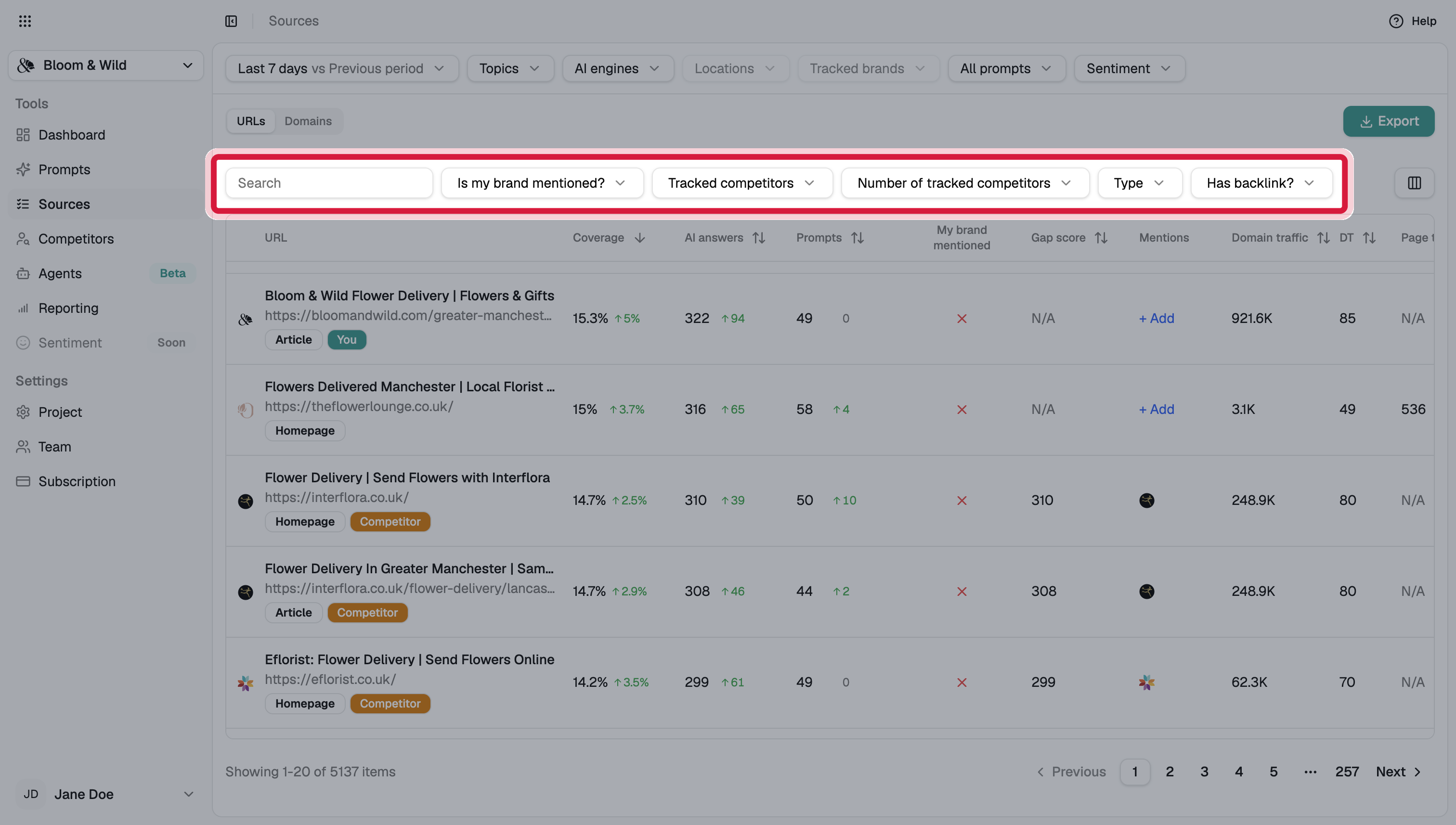The image size is (1456, 825).
Task: Open Flower Delivery Send Flowers with Interflora title
Action: coord(407,477)
